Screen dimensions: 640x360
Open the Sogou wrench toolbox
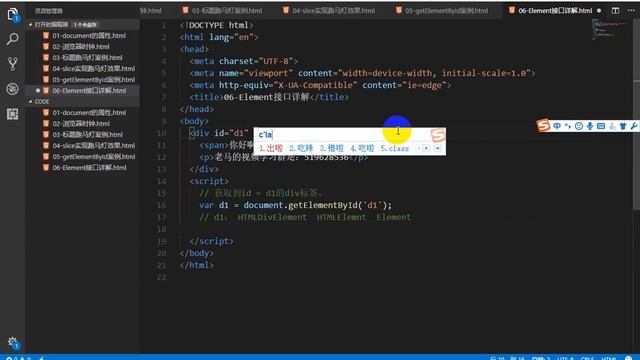(x=634, y=126)
